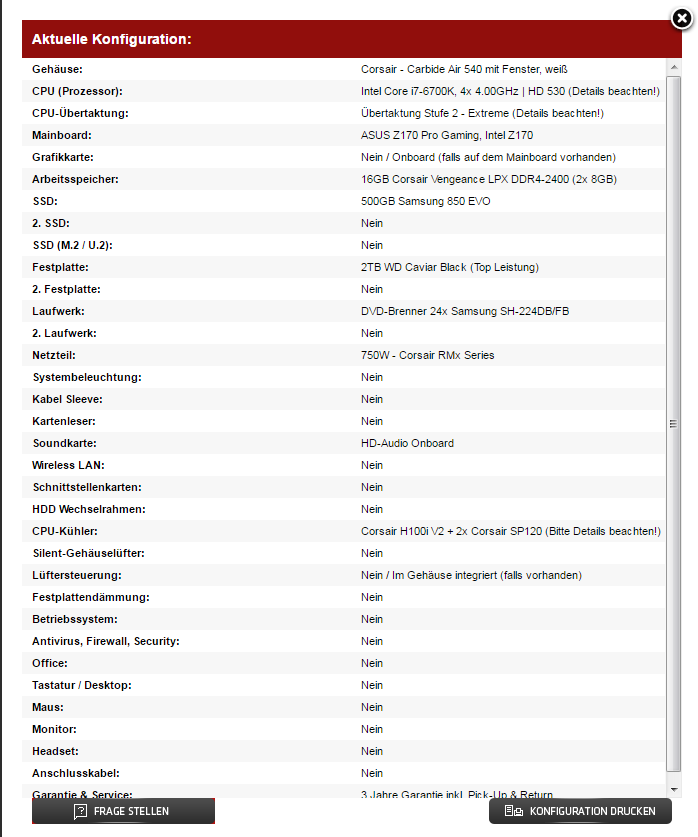Click 'Antivirus, Firewall, Security:' label
The image size is (698, 837).
click(x=106, y=641)
